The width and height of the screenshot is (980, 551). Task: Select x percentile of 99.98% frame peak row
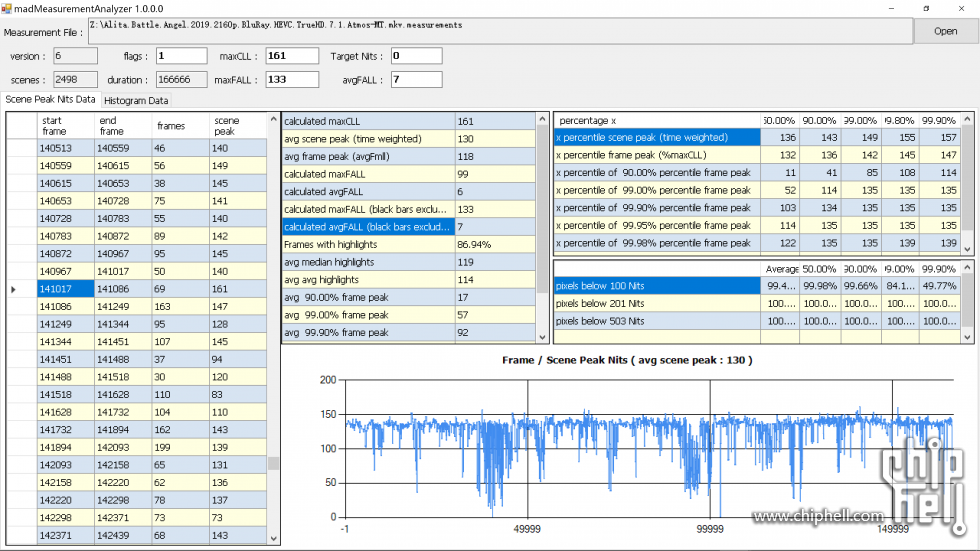[758, 243]
